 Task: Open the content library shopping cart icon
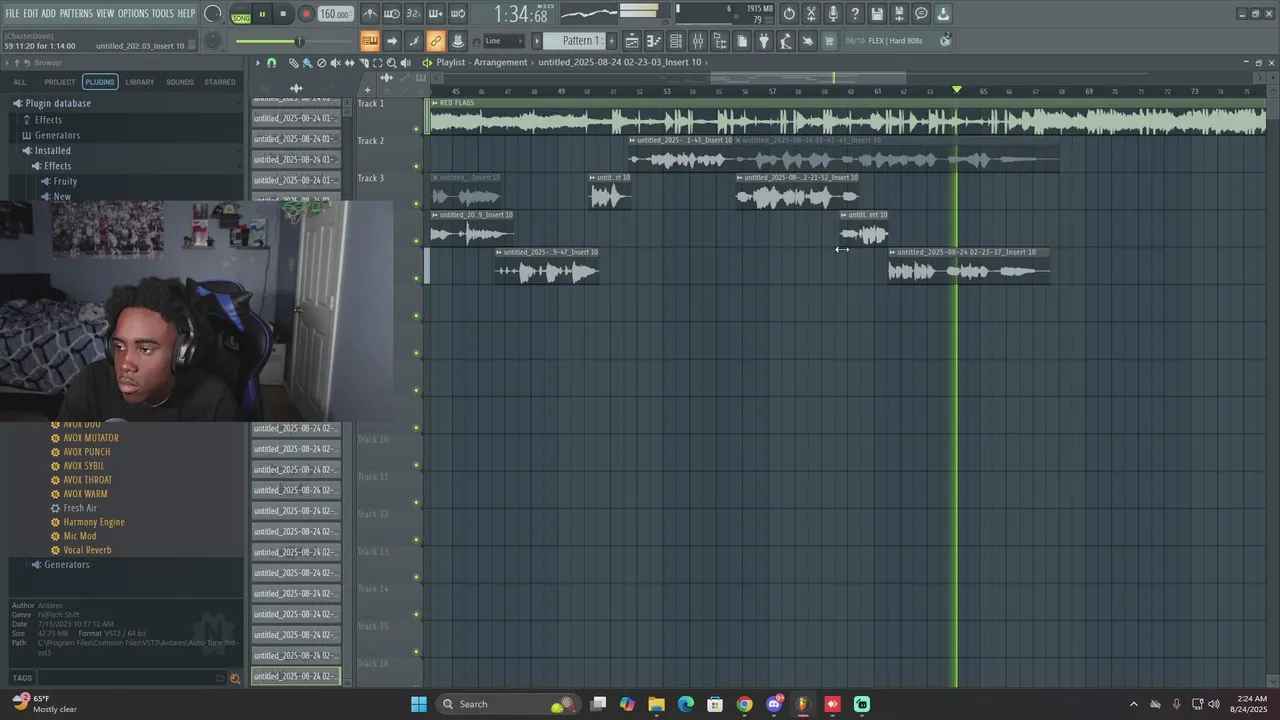point(829,41)
